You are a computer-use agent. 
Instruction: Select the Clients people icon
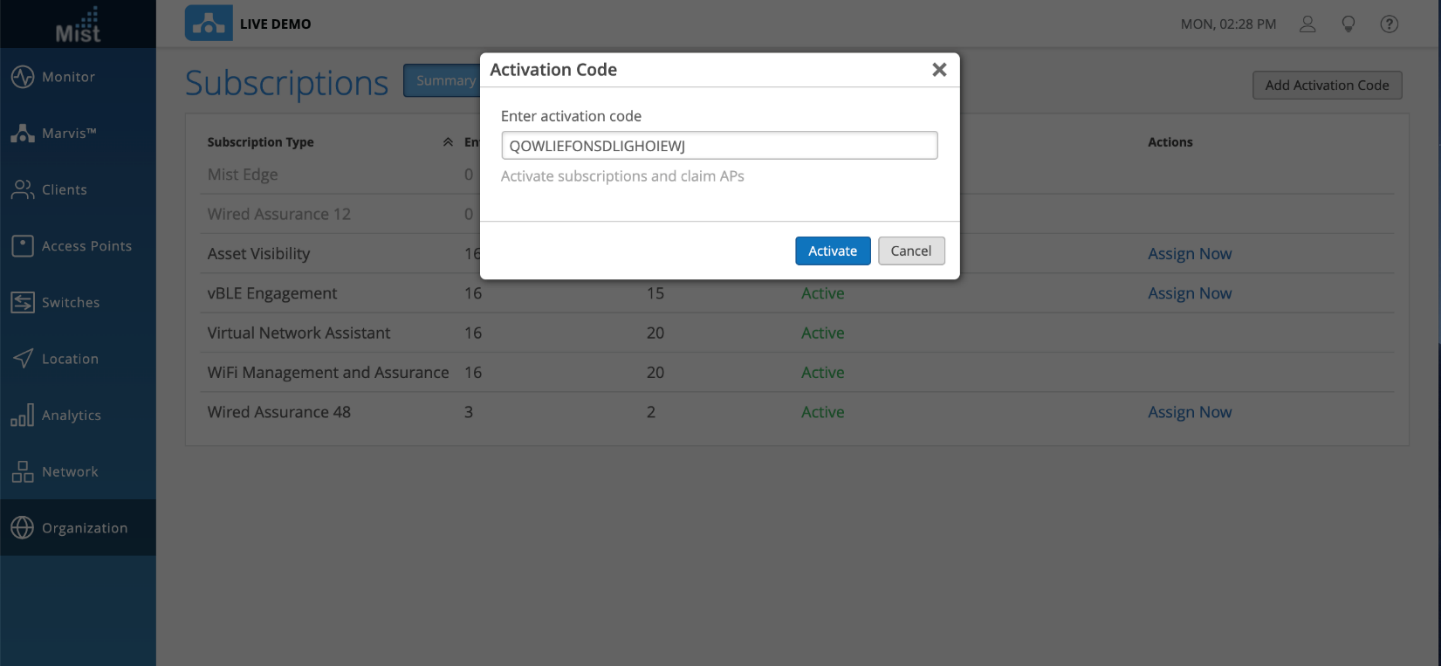[22, 190]
